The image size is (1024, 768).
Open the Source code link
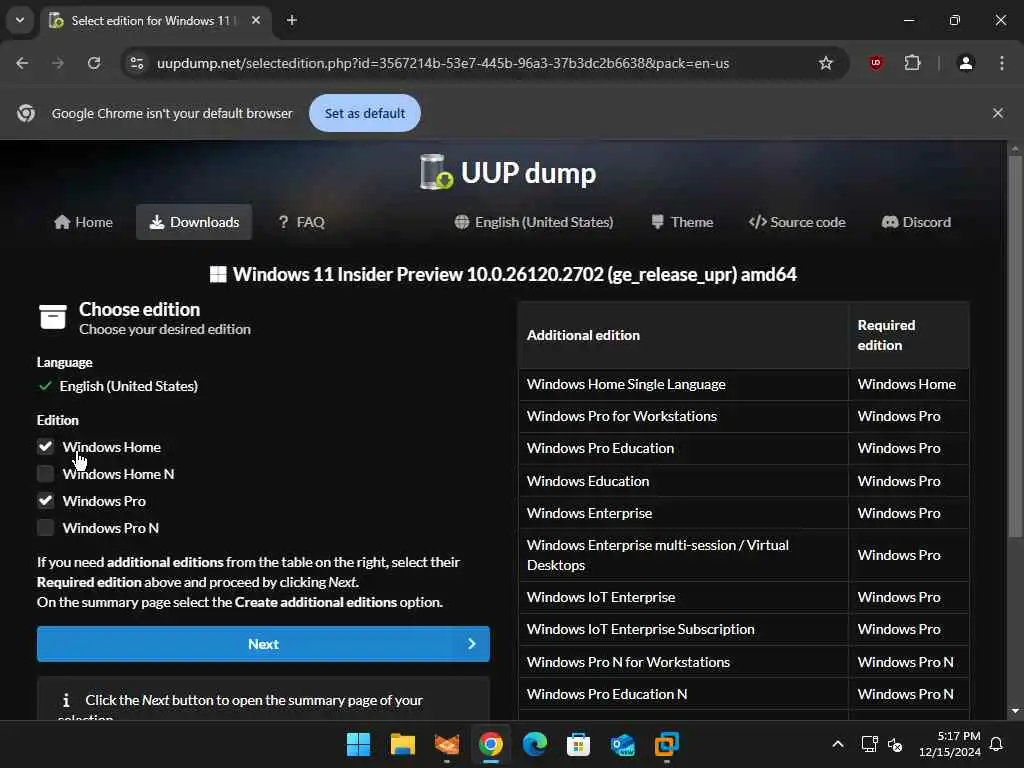[x=797, y=222]
